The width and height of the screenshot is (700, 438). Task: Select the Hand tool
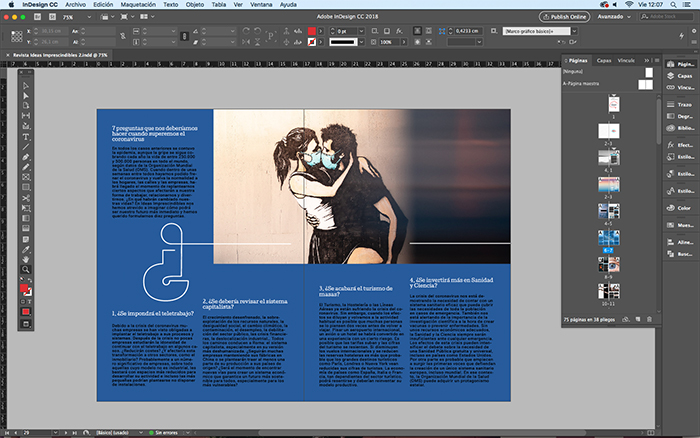coord(26,259)
